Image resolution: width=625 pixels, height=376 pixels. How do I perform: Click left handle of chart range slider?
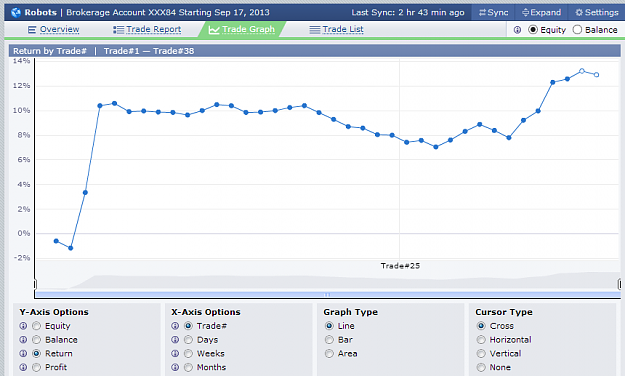tap(35, 284)
